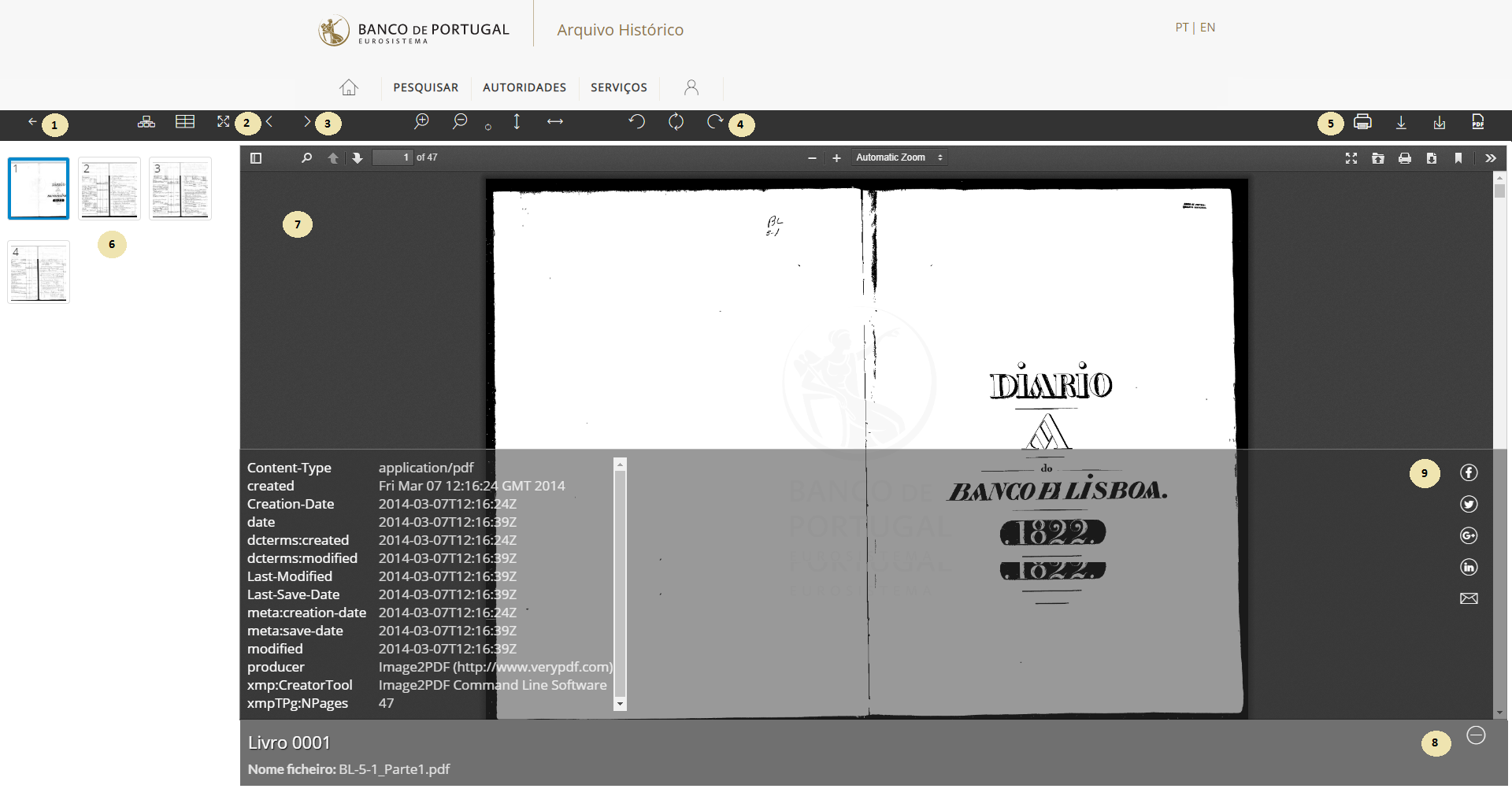The width and height of the screenshot is (1512, 796).
Task: Go to previous page in PDF viewer
Action: coord(333,158)
